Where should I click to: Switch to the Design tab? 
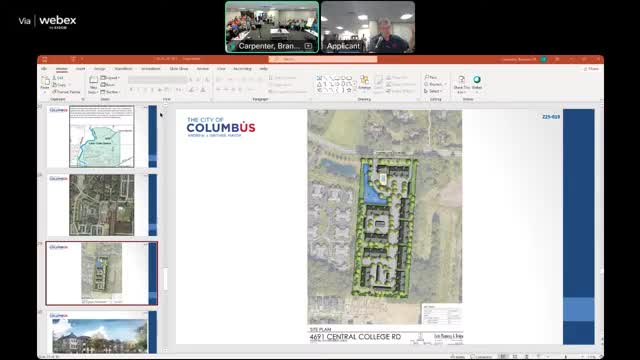pos(100,69)
